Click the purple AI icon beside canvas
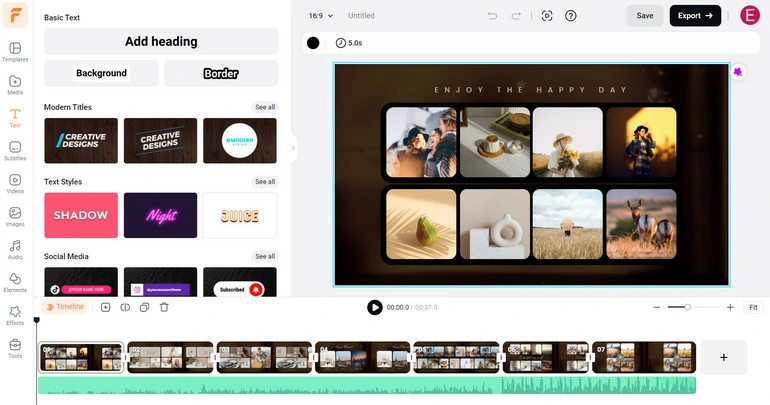Image resolution: width=770 pixels, height=405 pixels. tap(738, 72)
